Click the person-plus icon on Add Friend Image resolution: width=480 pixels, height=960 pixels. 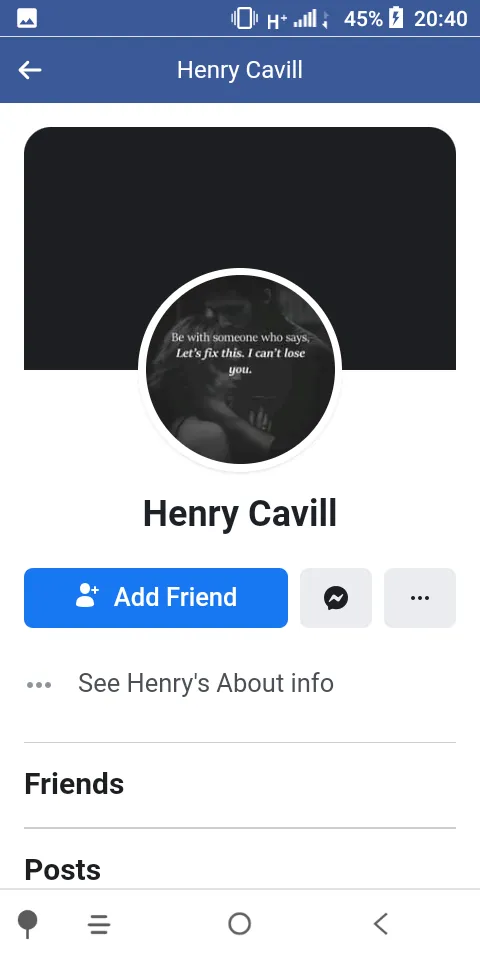[87, 595]
